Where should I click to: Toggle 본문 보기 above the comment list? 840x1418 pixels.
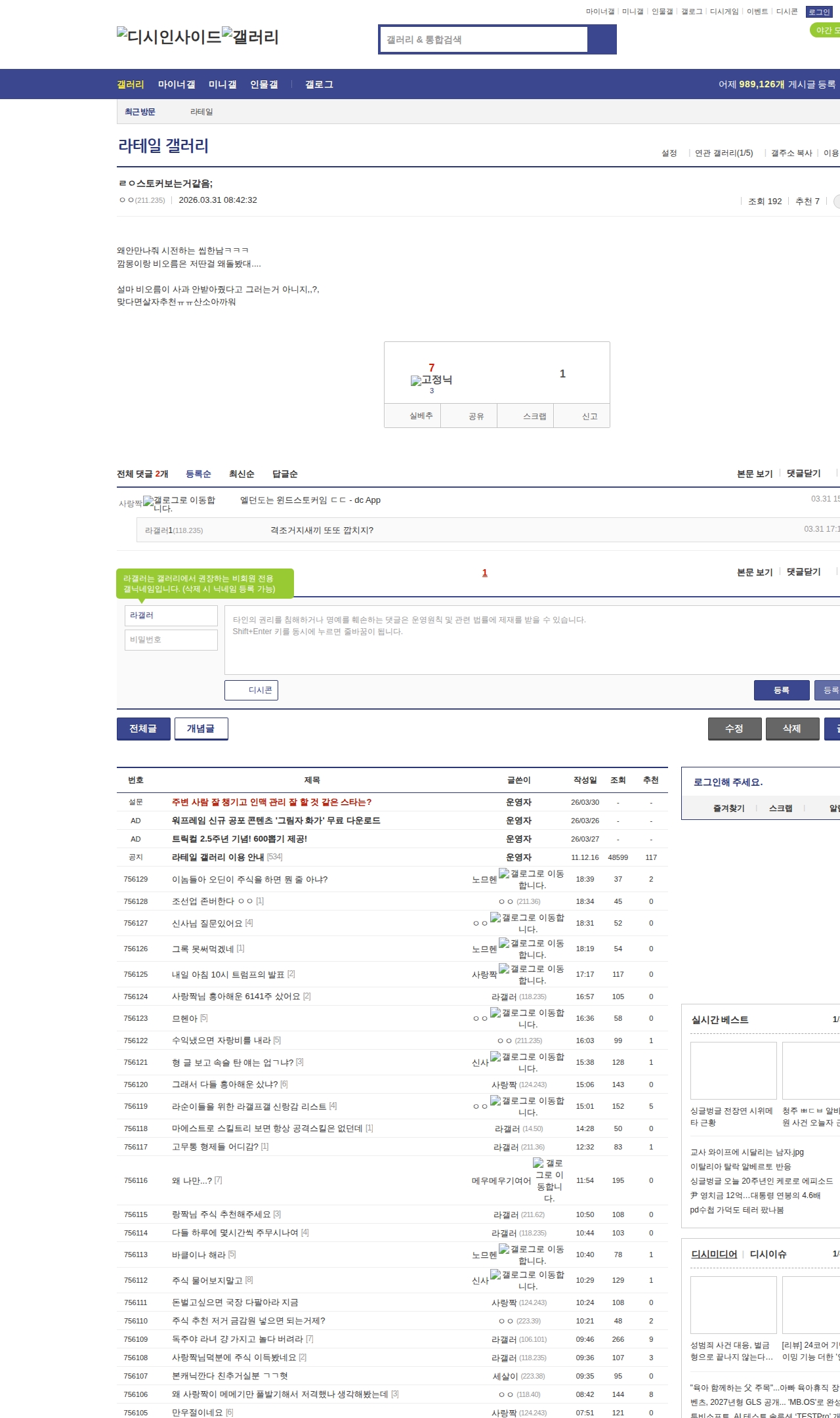[754, 473]
